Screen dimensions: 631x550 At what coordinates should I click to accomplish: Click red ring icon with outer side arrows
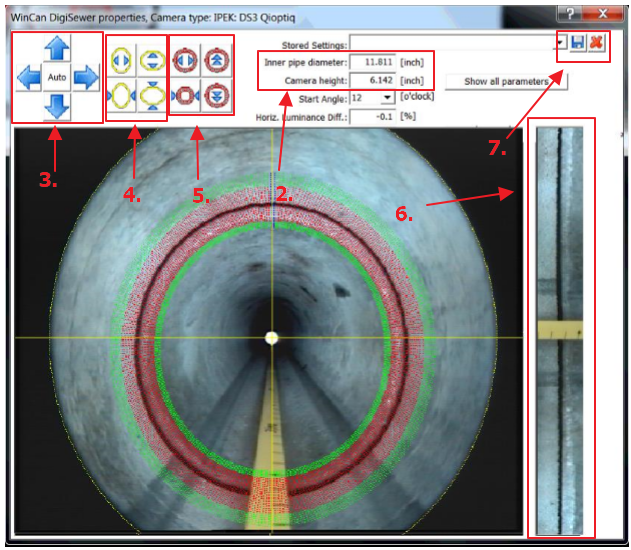click(x=185, y=95)
